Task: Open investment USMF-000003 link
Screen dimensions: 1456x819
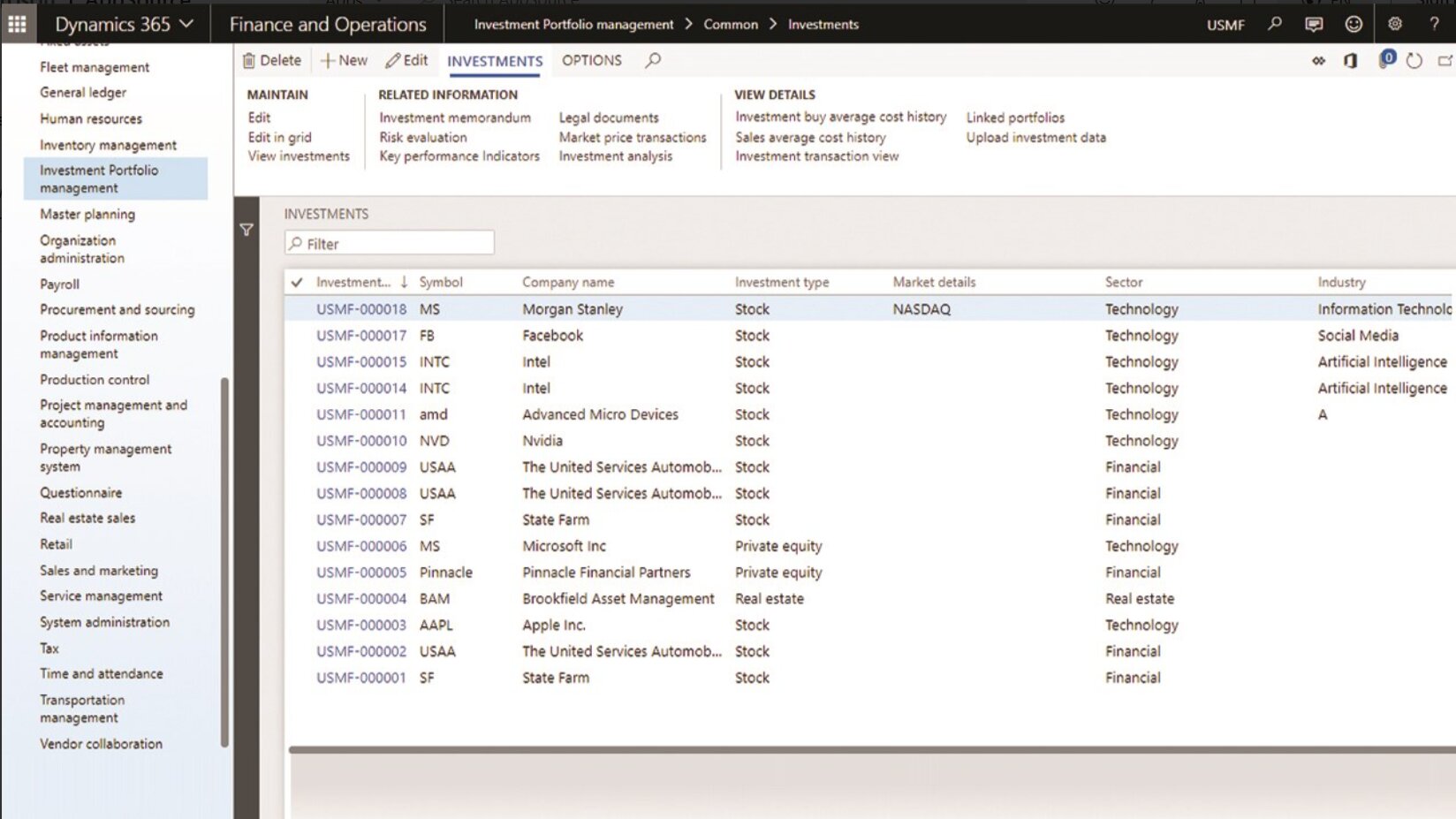Action: tap(361, 625)
